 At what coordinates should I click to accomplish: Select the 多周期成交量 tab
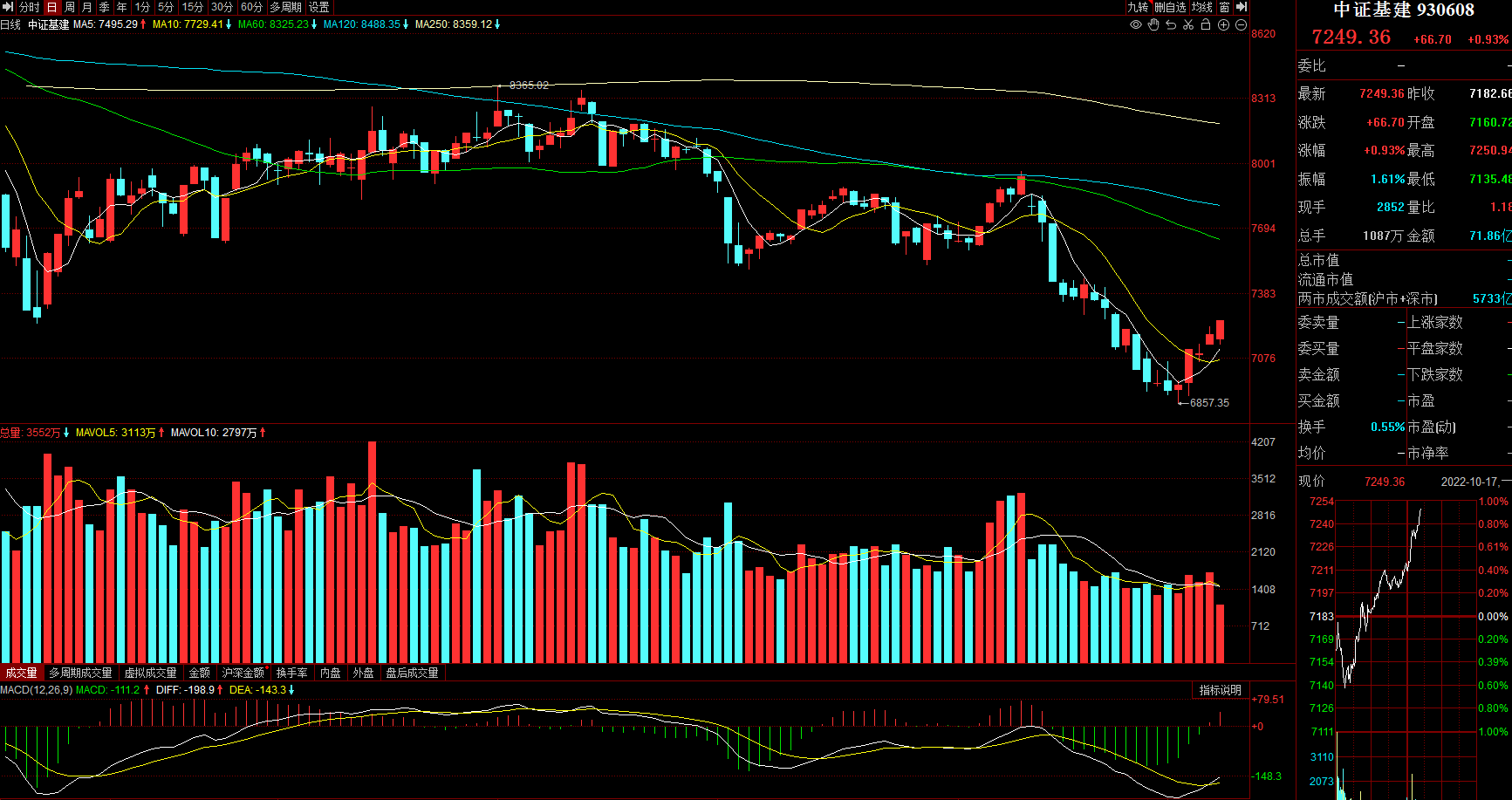point(80,673)
